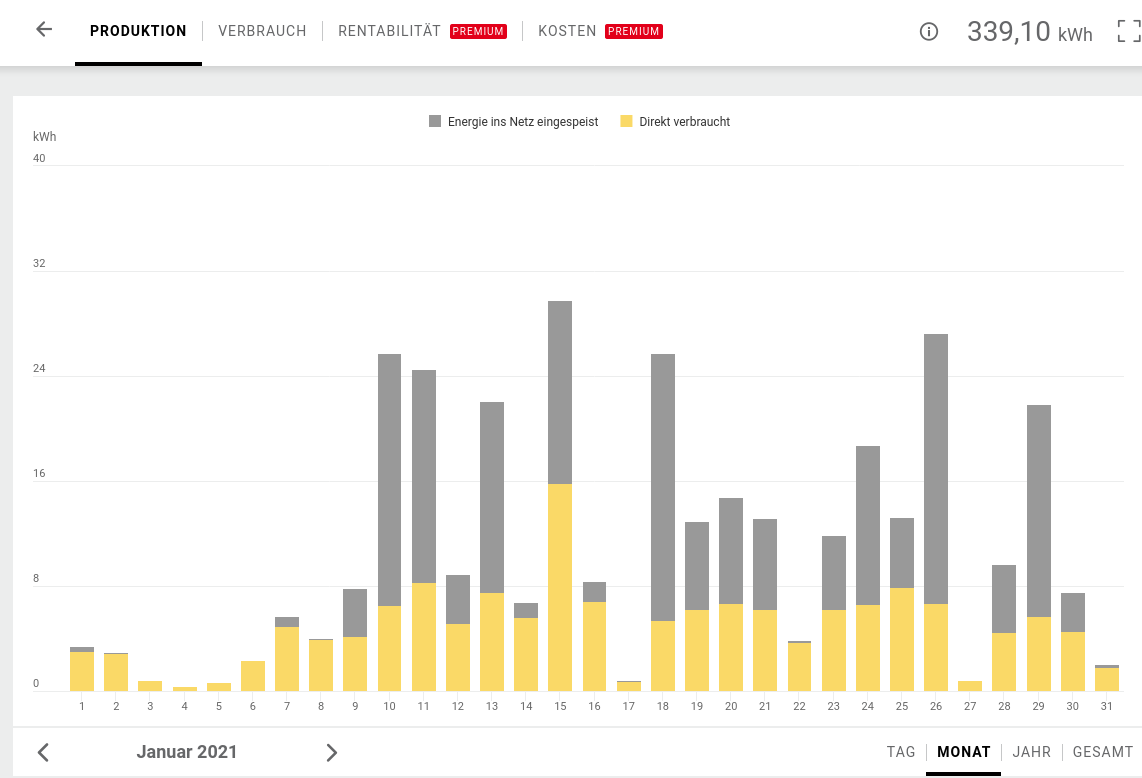Switch to the Verbrauch tab

pos(262,31)
